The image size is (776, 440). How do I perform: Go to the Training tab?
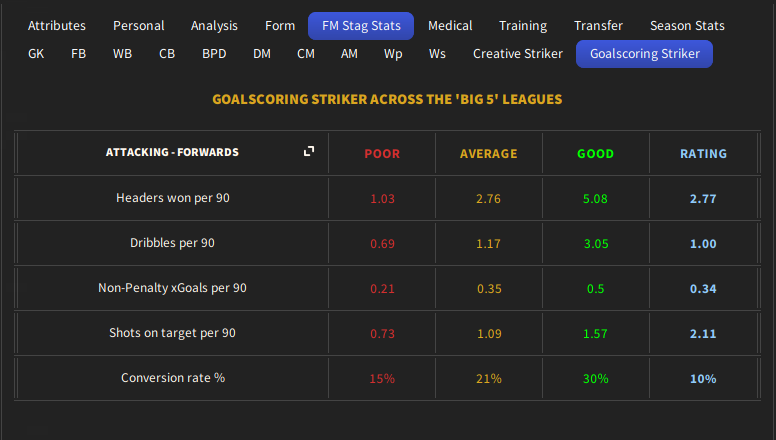[523, 25]
